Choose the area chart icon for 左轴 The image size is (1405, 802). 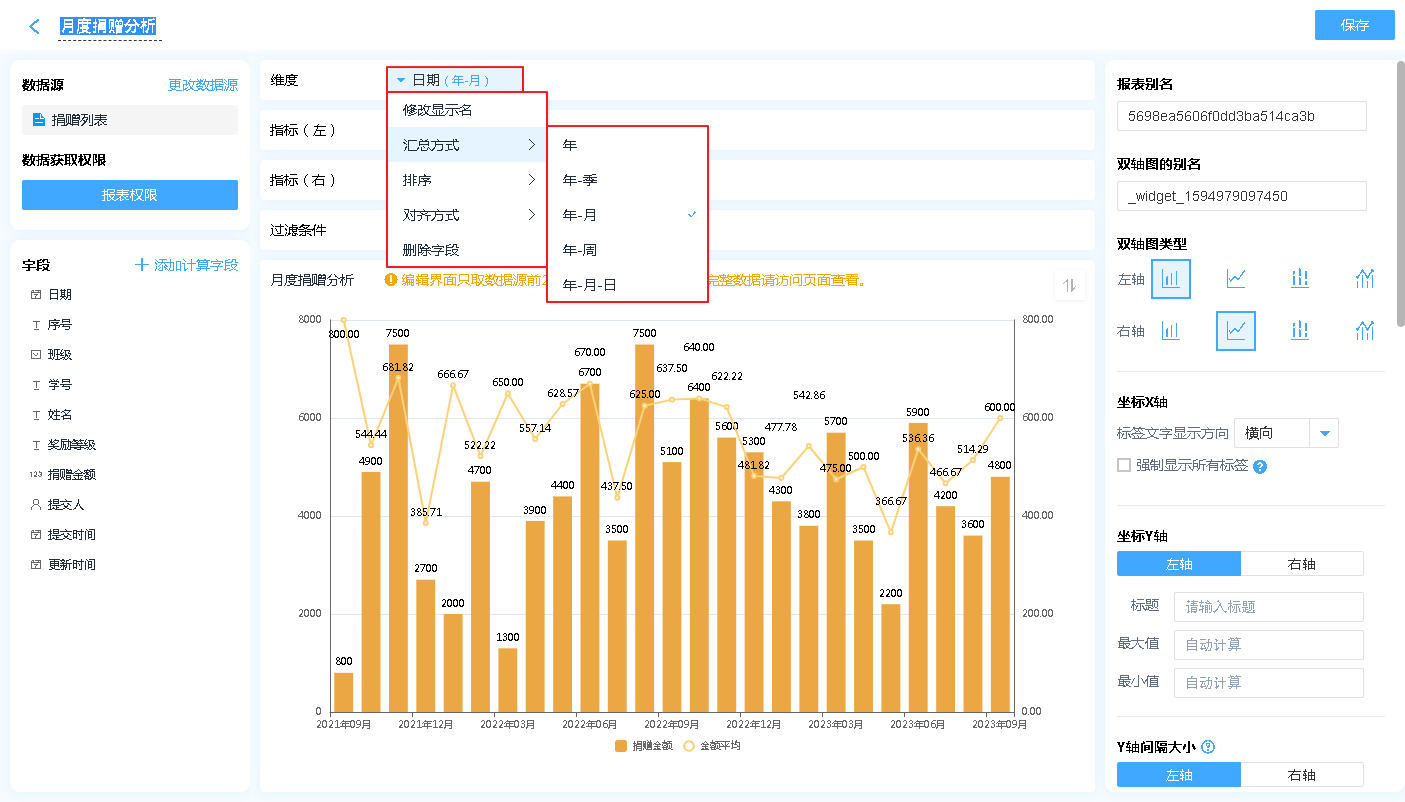[x=1365, y=279]
